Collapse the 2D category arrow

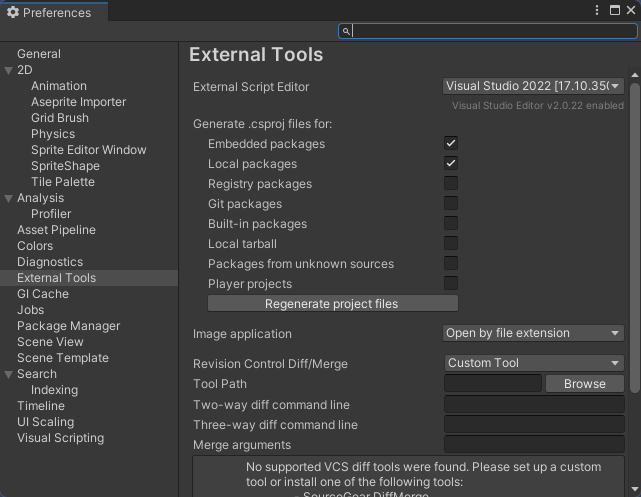click(8, 70)
